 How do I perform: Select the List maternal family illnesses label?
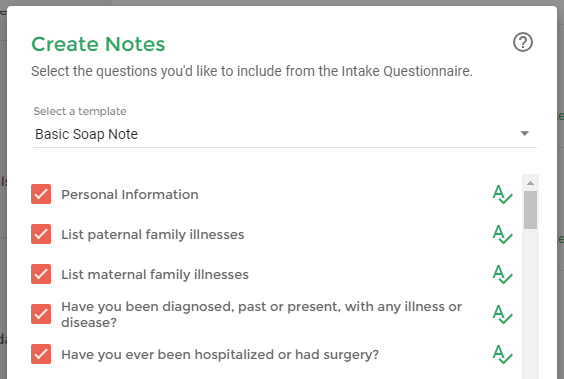(x=155, y=274)
